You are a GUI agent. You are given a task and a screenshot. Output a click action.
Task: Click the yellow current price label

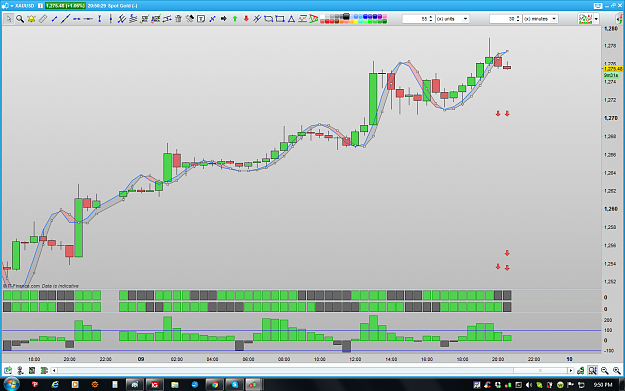coord(613,69)
